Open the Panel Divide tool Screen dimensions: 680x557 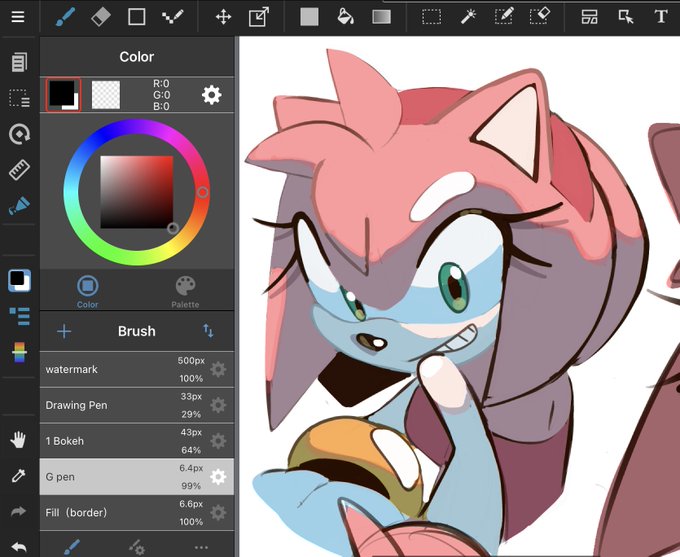(589, 17)
